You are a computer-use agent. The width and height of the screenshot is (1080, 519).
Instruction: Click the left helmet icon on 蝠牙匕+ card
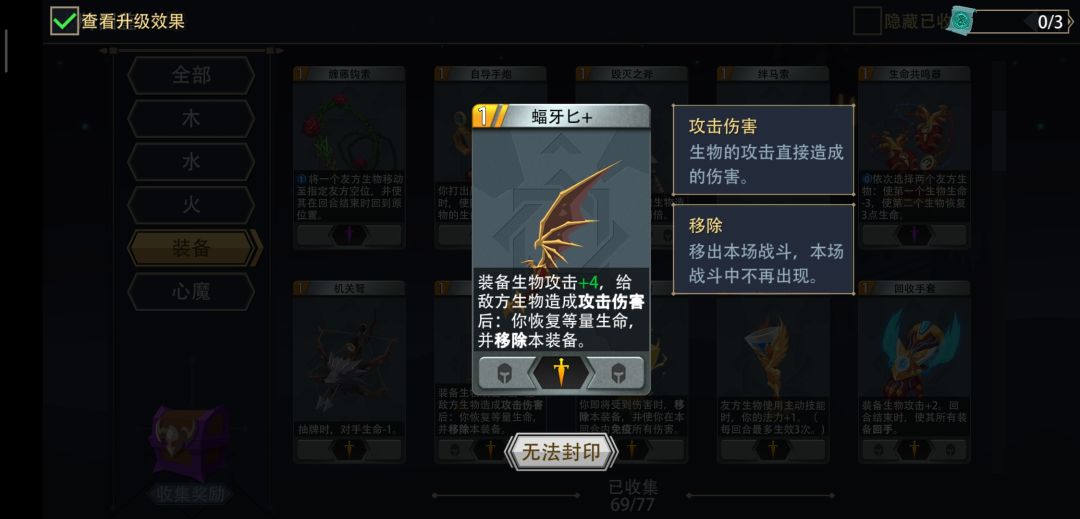click(505, 373)
